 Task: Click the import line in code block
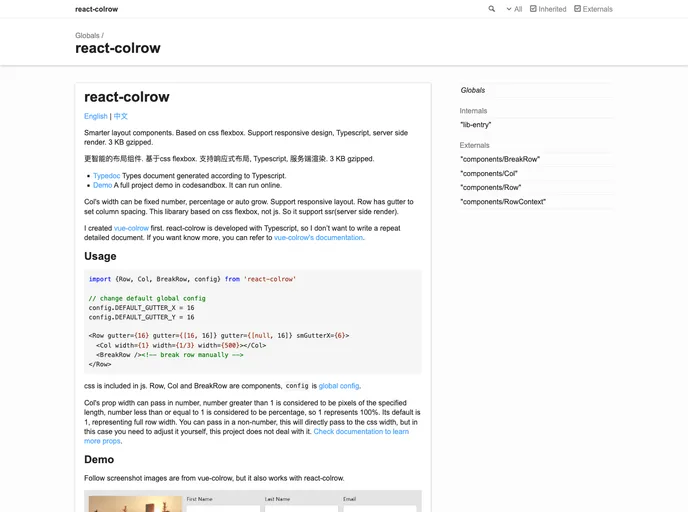click(193, 279)
